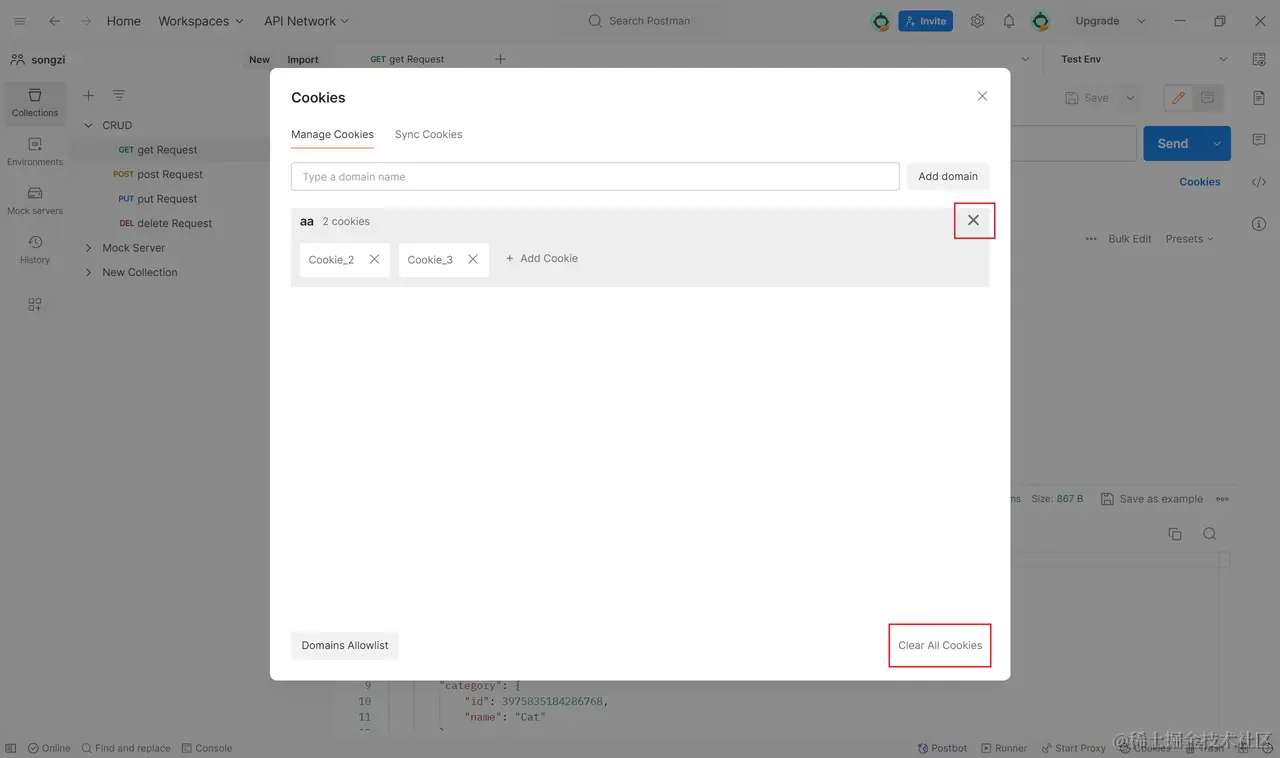Click the filter collections icon
1280x758 pixels.
click(x=119, y=95)
